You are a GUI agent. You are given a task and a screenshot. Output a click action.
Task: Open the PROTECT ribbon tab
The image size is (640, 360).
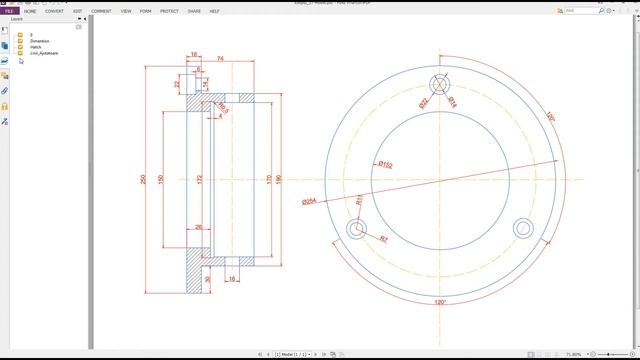[x=169, y=11]
